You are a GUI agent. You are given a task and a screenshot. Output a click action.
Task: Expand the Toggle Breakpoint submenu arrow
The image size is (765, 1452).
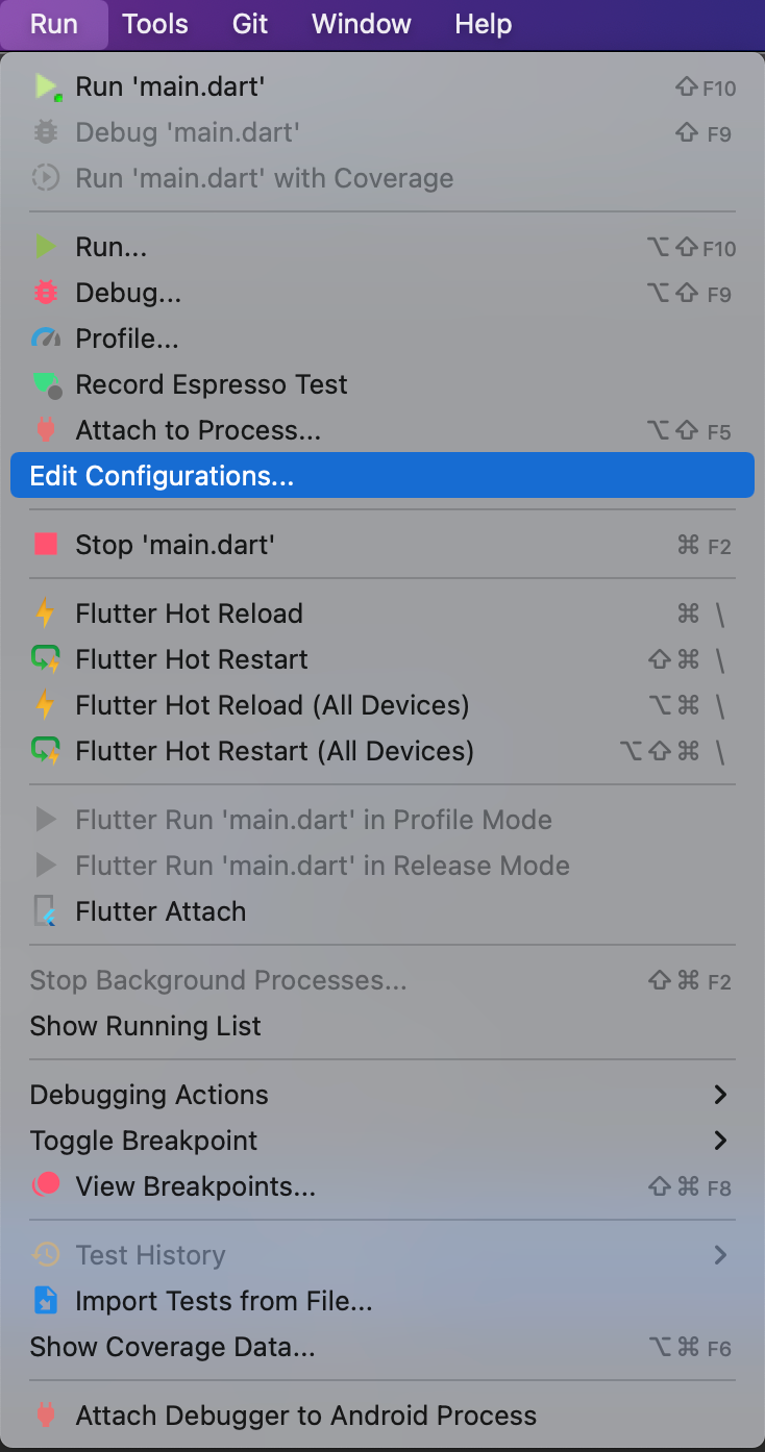pyautogui.click(x=719, y=1140)
